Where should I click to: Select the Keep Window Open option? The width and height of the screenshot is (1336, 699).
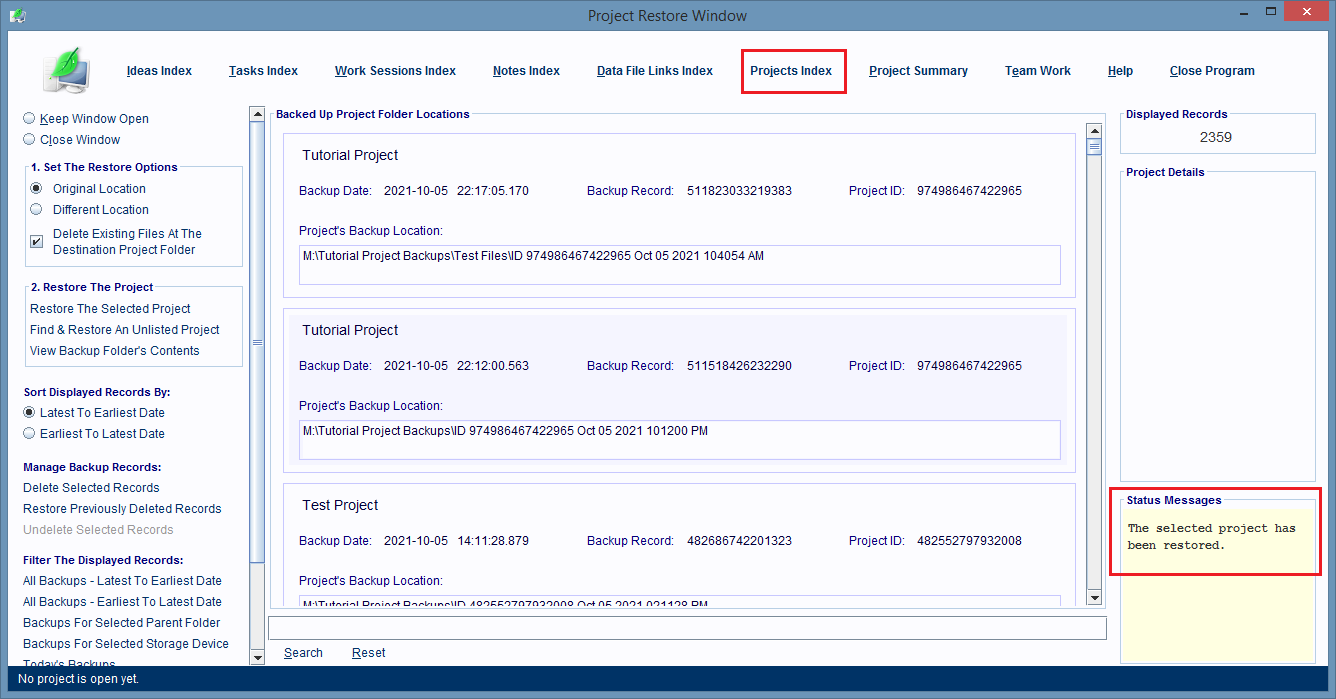29,118
